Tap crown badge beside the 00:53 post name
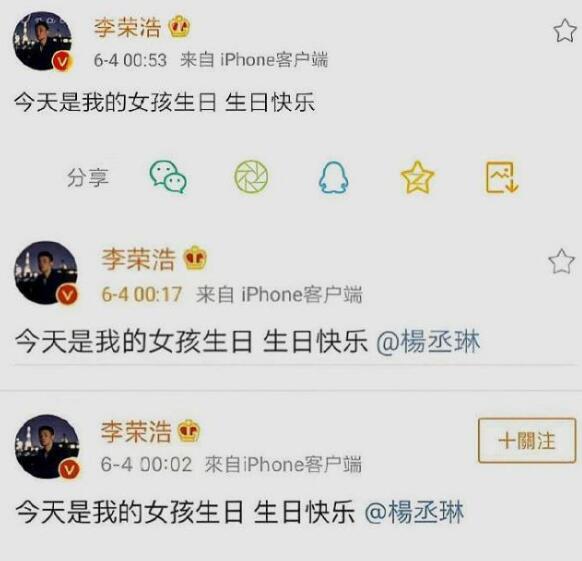The height and width of the screenshot is (561, 582). 180,27
